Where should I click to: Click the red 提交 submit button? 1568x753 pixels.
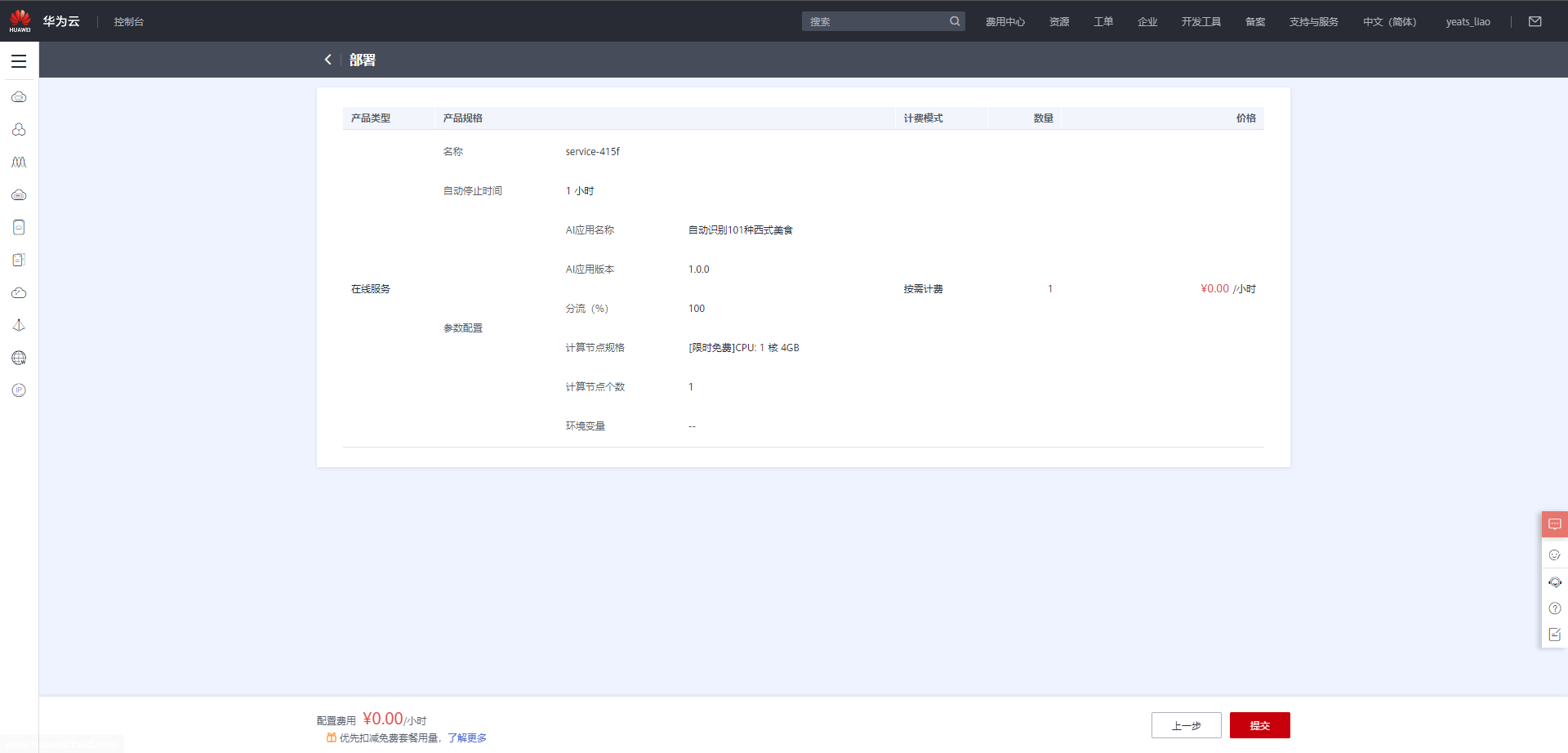[1260, 725]
